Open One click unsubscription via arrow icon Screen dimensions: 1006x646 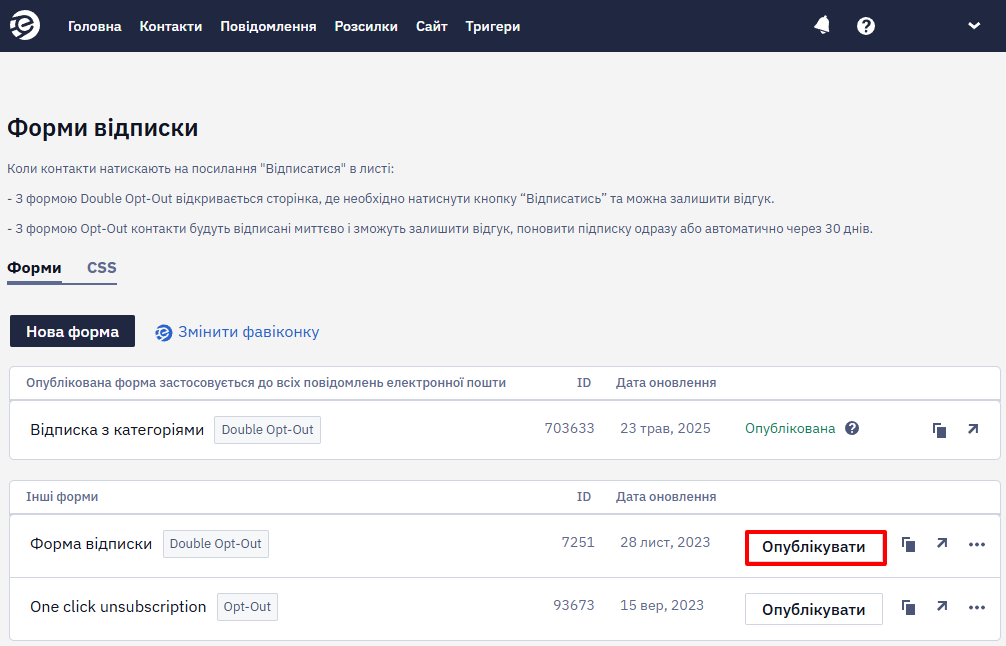coord(942,606)
